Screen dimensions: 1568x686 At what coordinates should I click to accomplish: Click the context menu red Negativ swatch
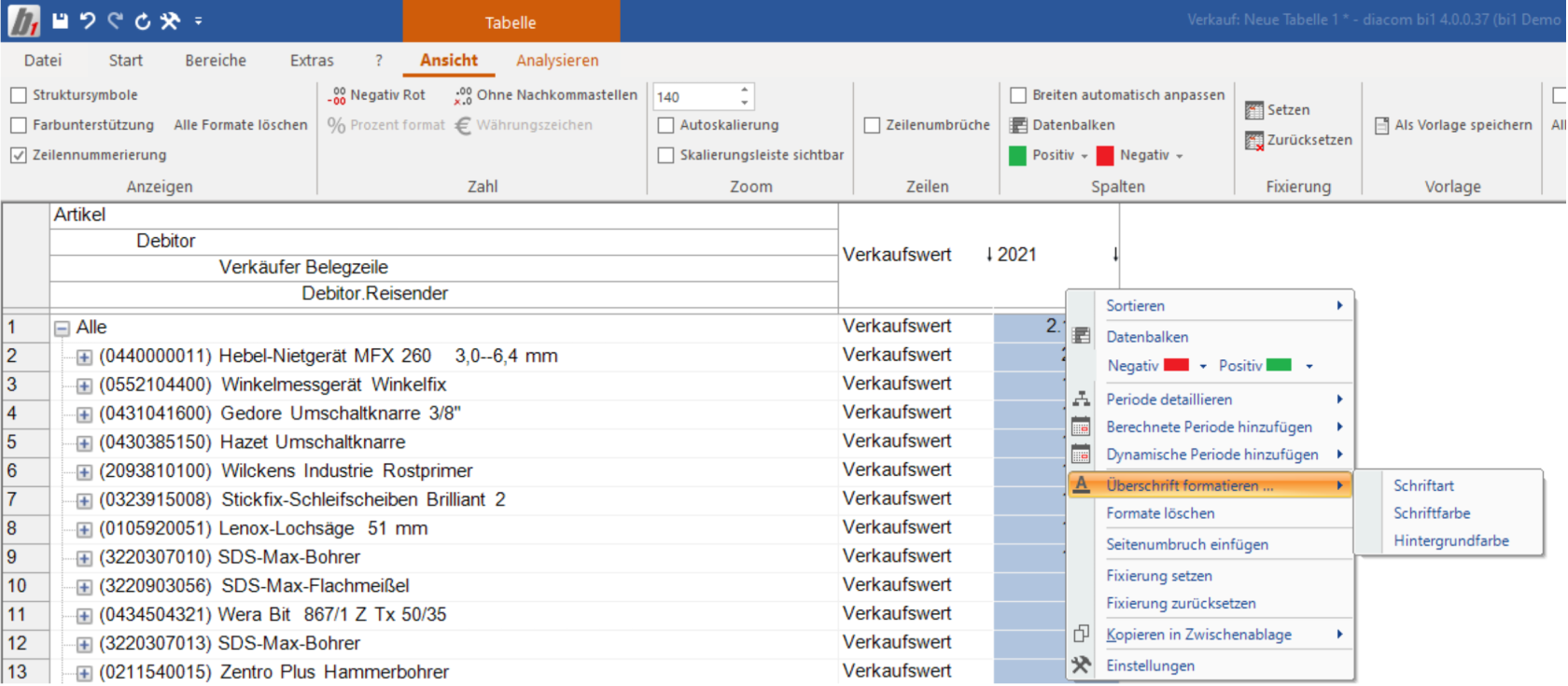click(x=1176, y=365)
